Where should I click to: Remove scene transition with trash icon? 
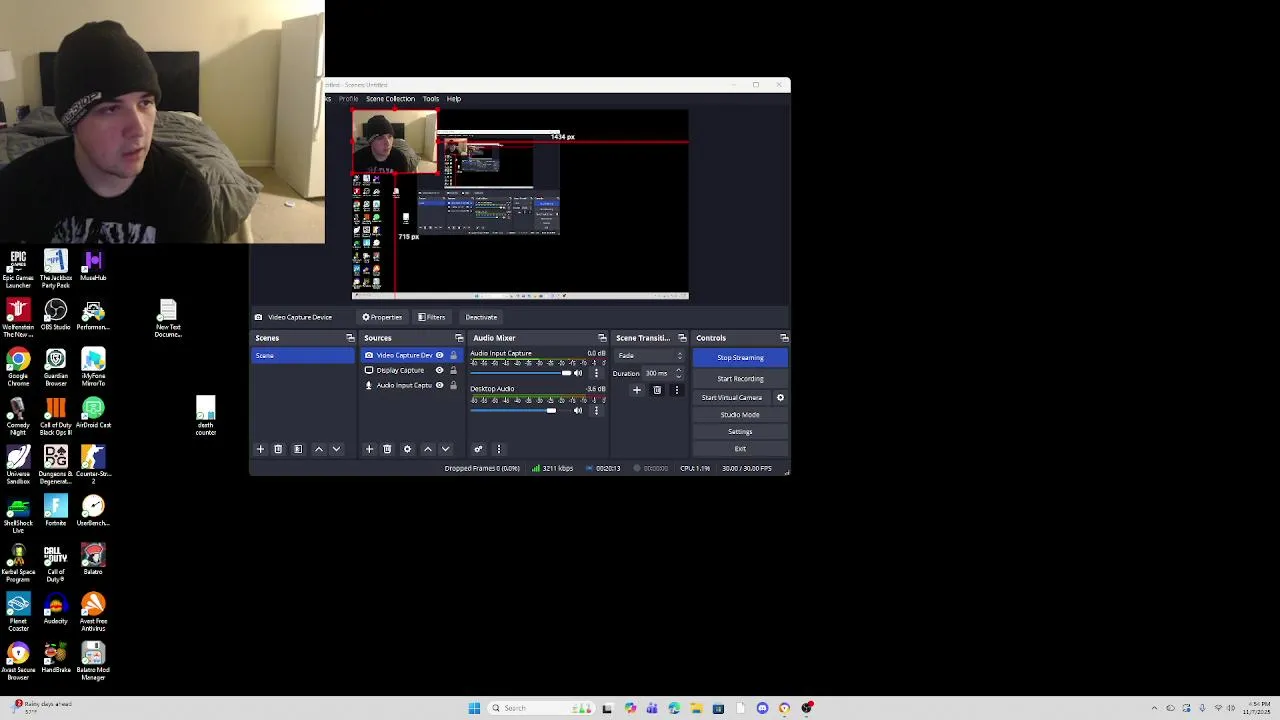[x=657, y=390]
